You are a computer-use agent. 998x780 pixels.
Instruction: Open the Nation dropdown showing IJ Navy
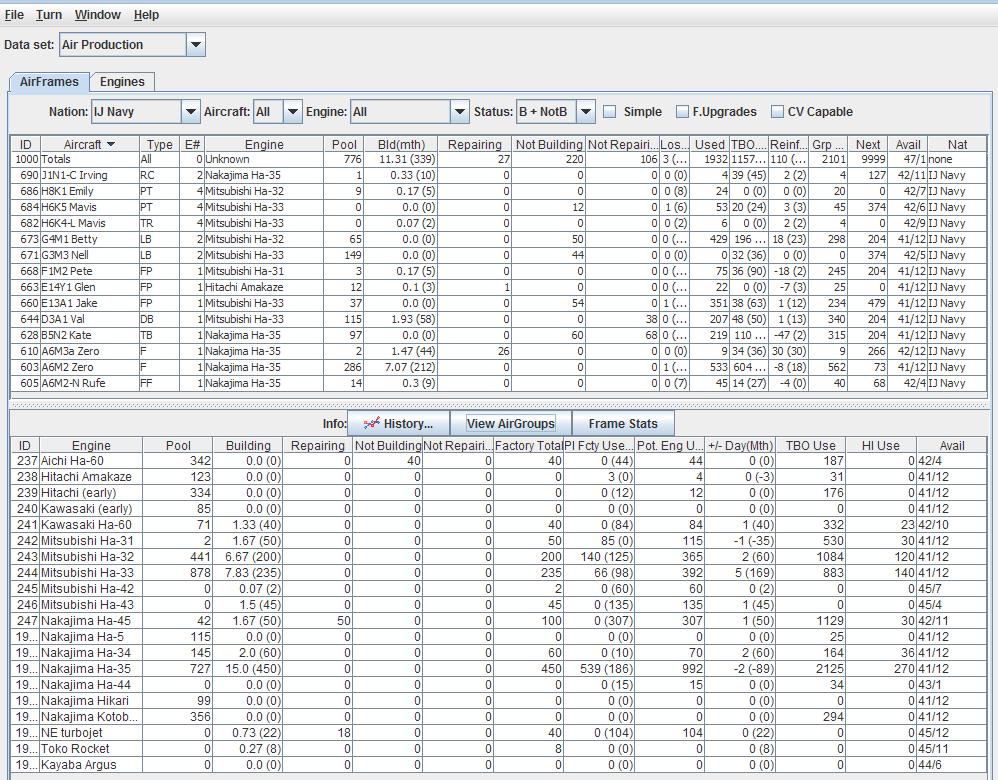click(x=190, y=111)
